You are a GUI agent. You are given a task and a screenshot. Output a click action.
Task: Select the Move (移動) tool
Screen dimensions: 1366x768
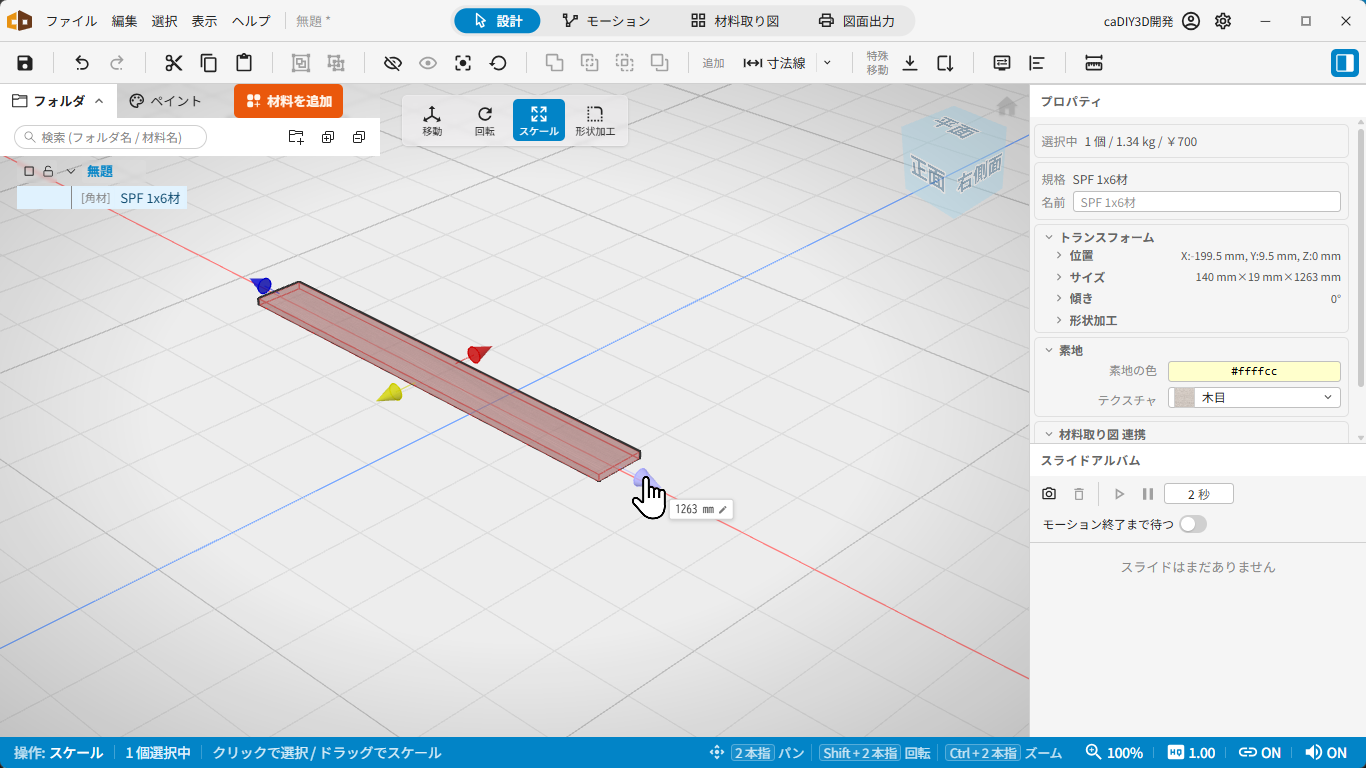[x=432, y=120]
